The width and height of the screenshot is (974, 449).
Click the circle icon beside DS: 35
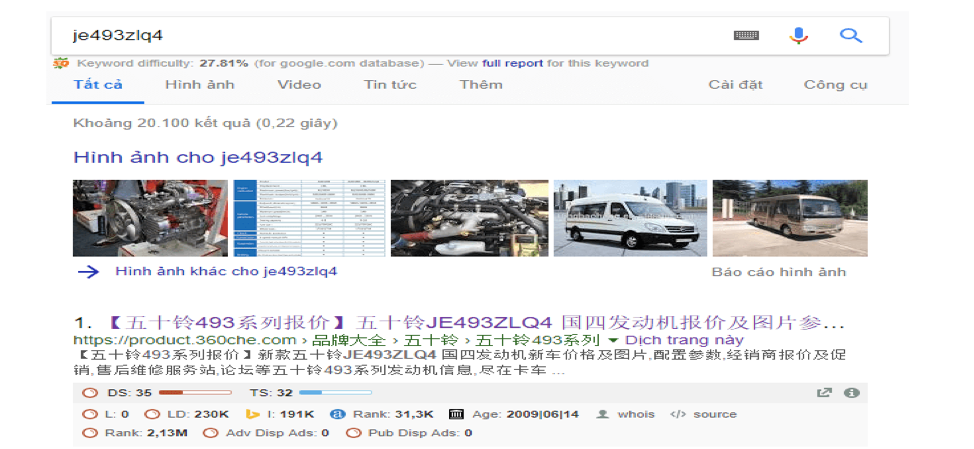90,392
